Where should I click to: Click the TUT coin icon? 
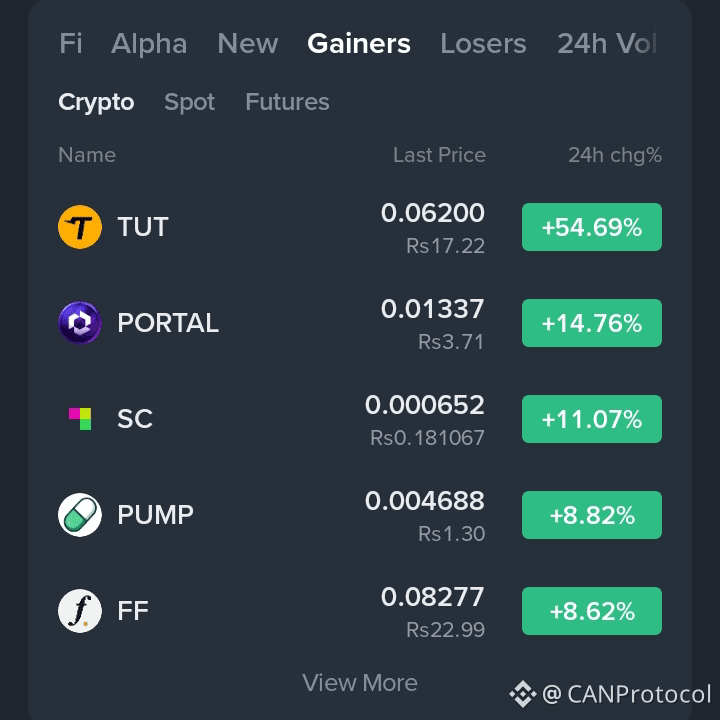coord(80,227)
